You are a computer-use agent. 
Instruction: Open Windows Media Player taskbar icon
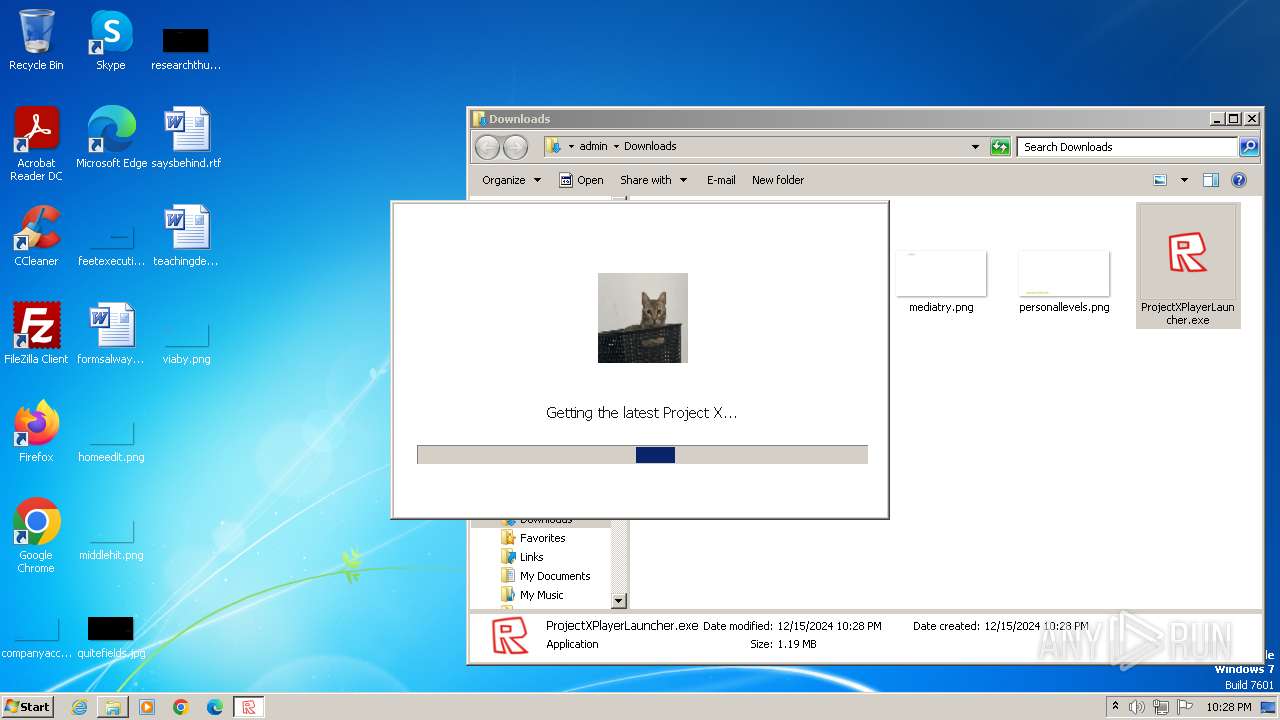[147, 707]
